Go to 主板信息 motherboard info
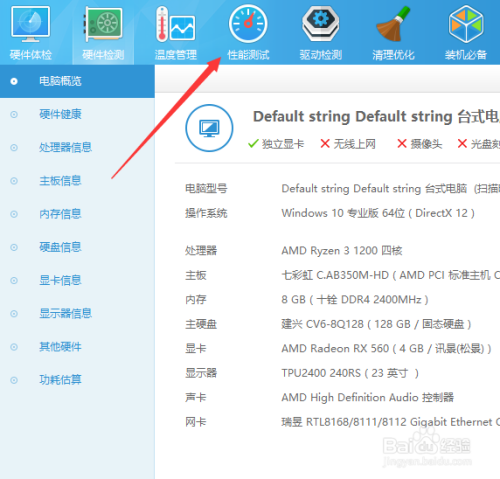The width and height of the screenshot is (500, 479). pos(60,181)
